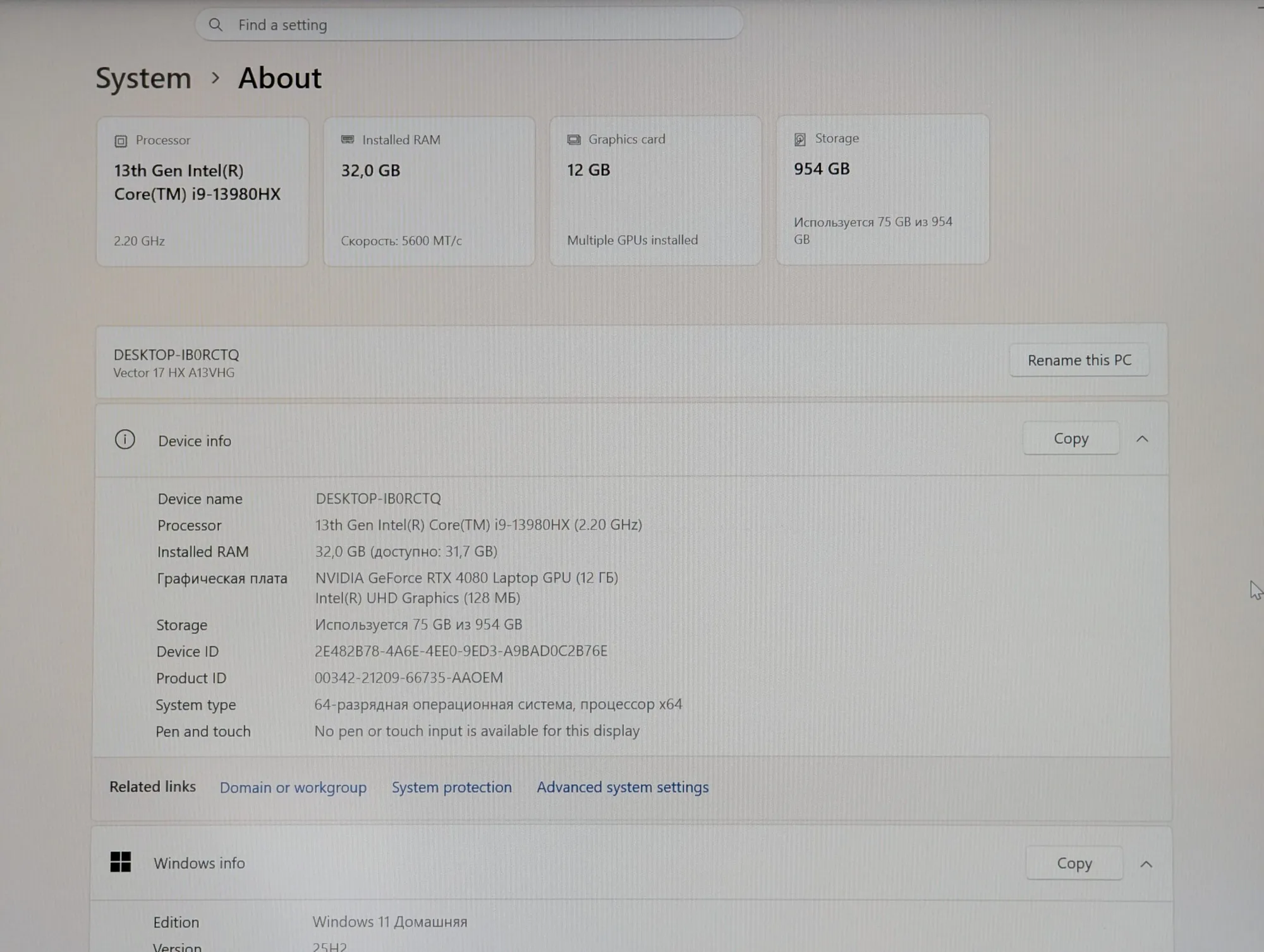Viewport: 1264px width, 952px height.
Task: Click the search magnifier icon
Action: (216, 25)
